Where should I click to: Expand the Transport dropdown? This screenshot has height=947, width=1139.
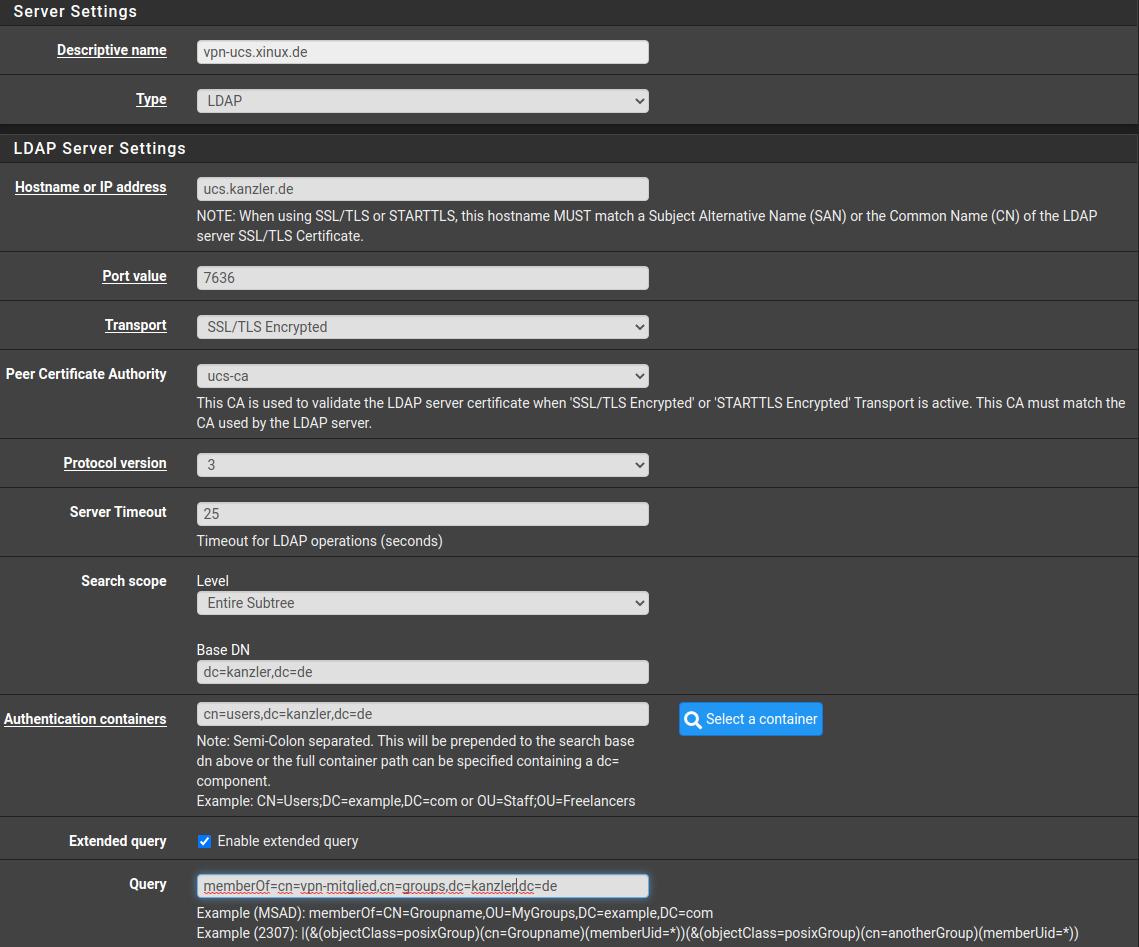coord(422,327)
